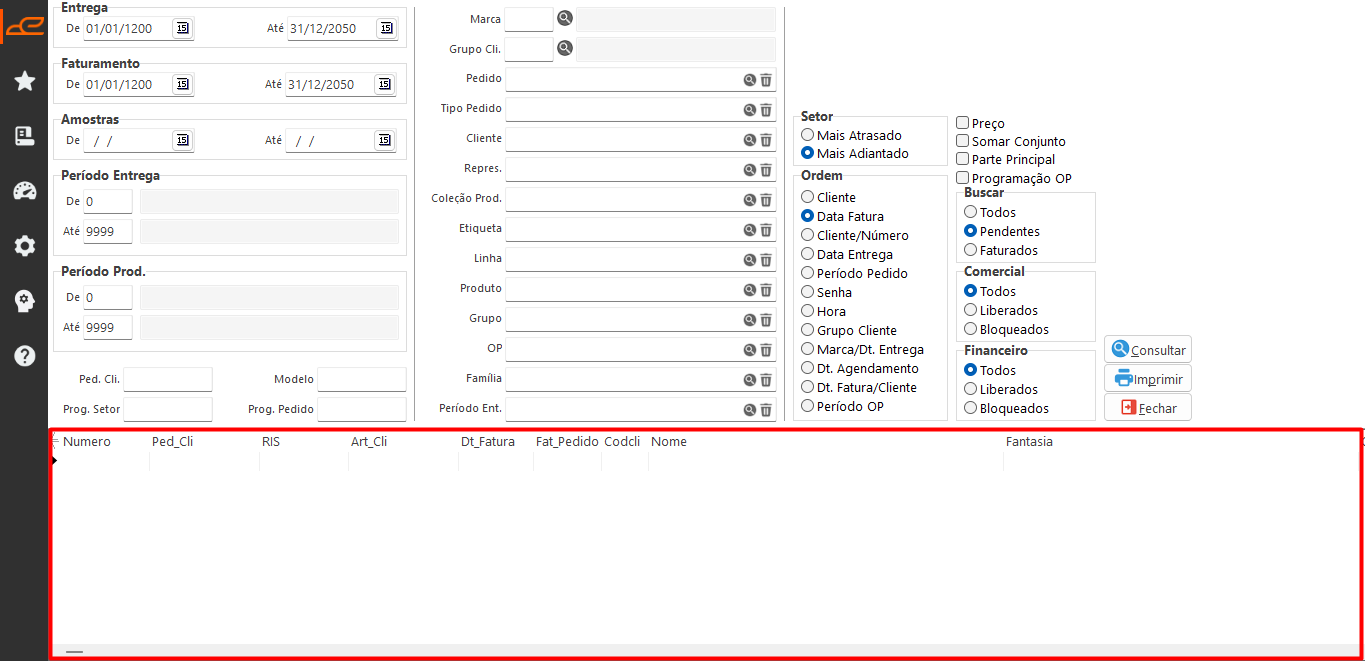Viewport: 1365px width, 661px height.
Task: Open the help question mark icon
Action: click(x=25, y=356)
